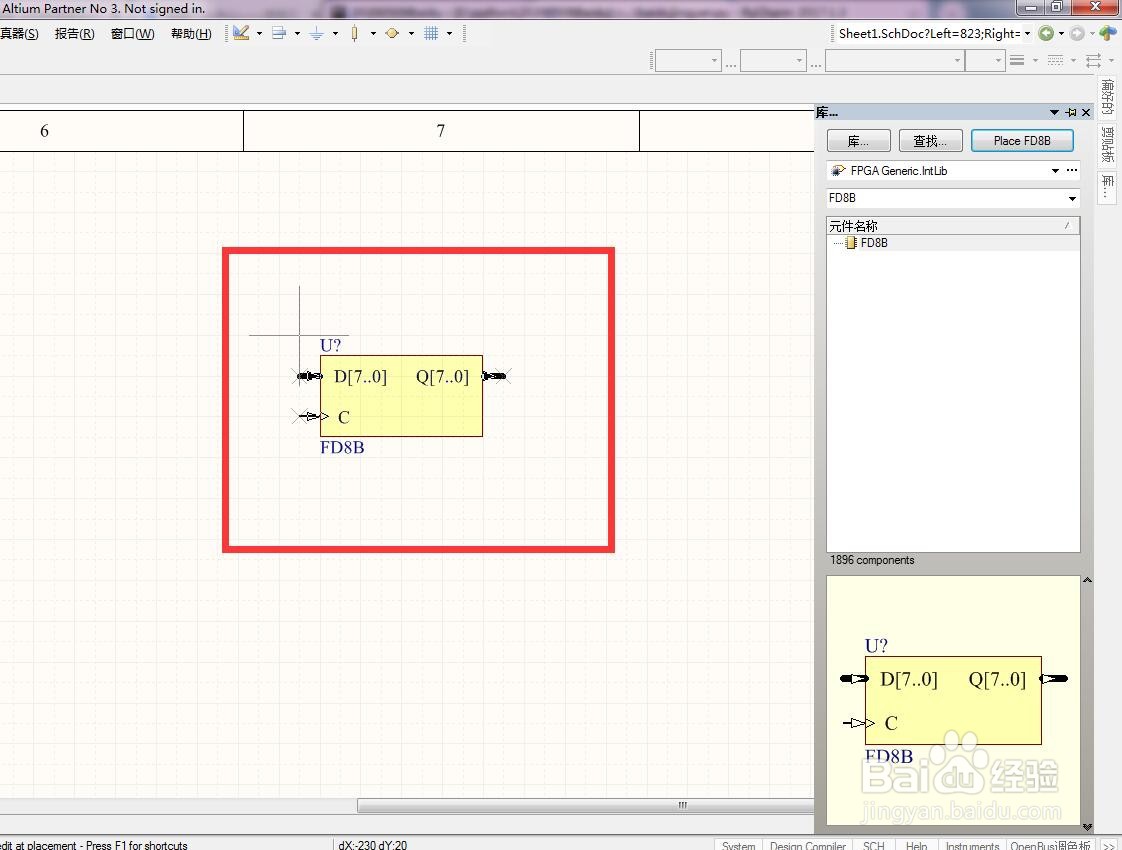Open the 库 libraries side tab
The image size is (1122, 850).
click(x=1108, y=186)
